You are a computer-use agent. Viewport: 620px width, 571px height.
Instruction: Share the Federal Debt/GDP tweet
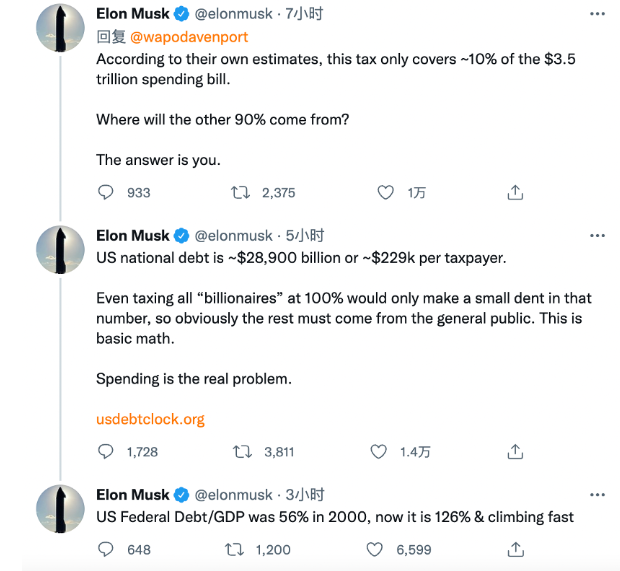[x=515, y=549]
